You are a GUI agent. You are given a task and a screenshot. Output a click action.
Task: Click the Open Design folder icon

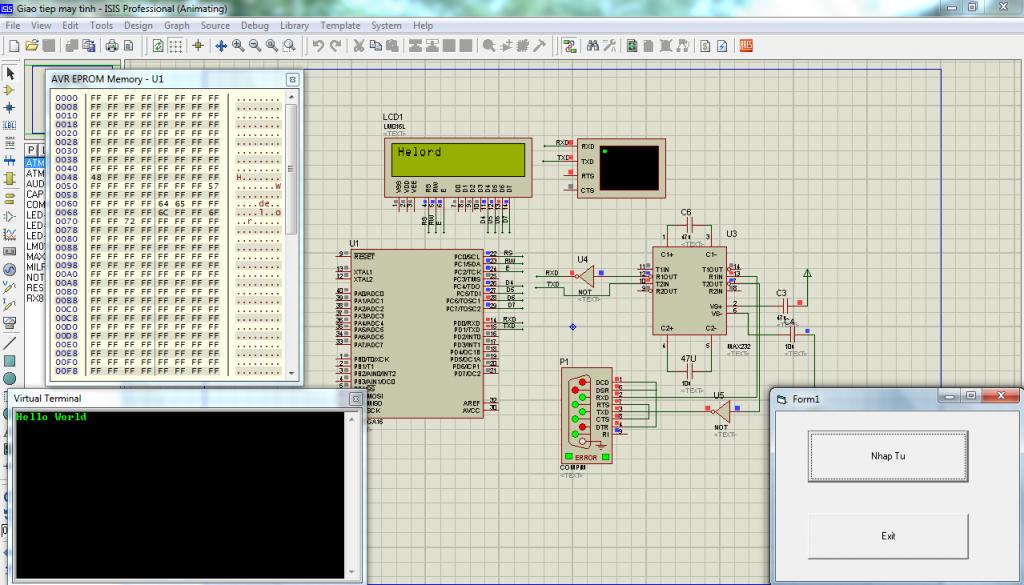(32, 45)
